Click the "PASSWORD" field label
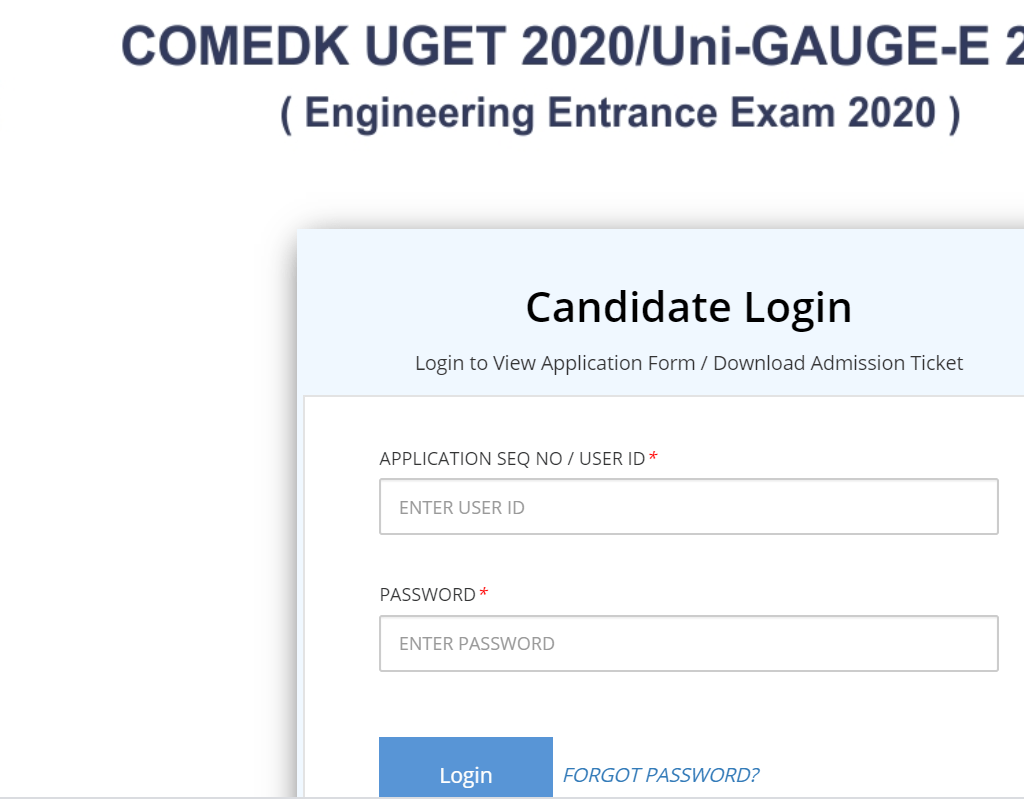1024x799 pixels. [x=427, y=595]
